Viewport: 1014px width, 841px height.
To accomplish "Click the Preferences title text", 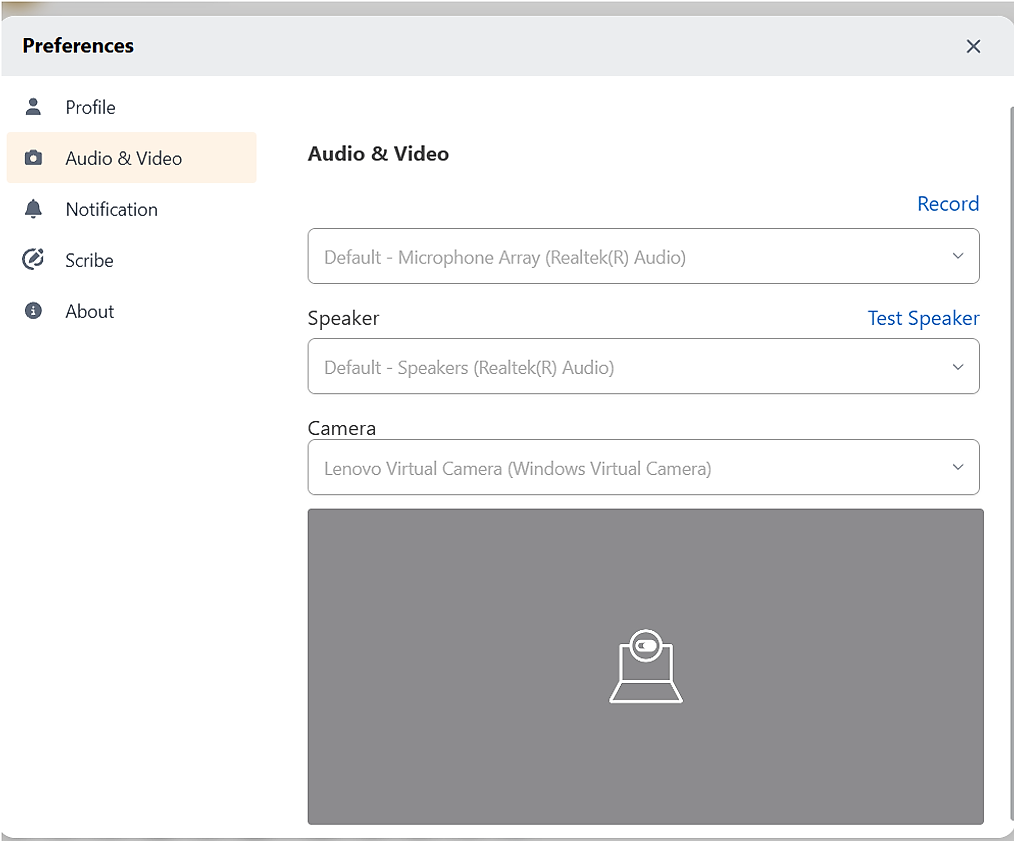I will pos(78,46).
